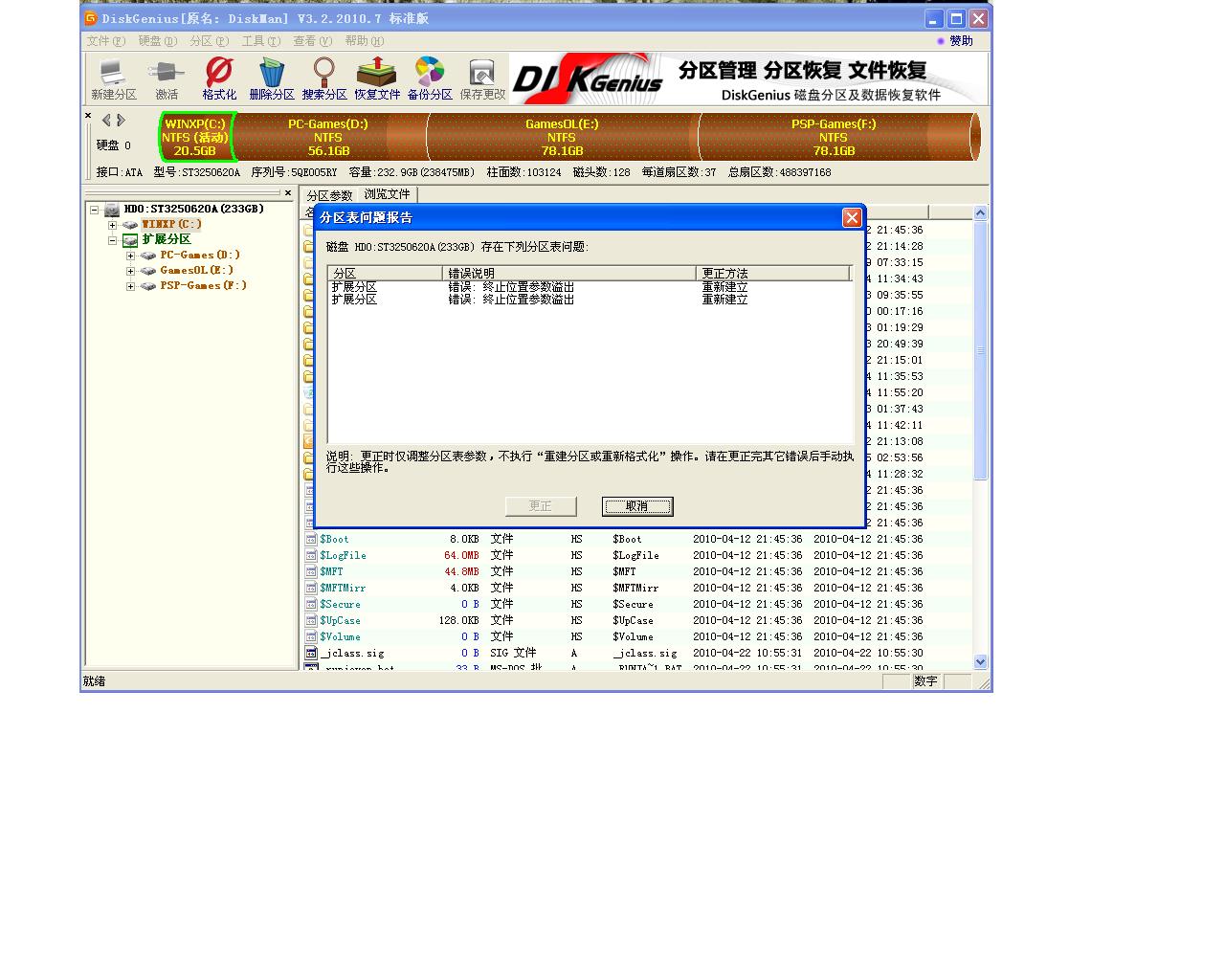Click the HD0:ST3250620A disk icon in tree
The height and width of the screenshot is (980, 1225).
pyautogui.click(x=112, y=210)
